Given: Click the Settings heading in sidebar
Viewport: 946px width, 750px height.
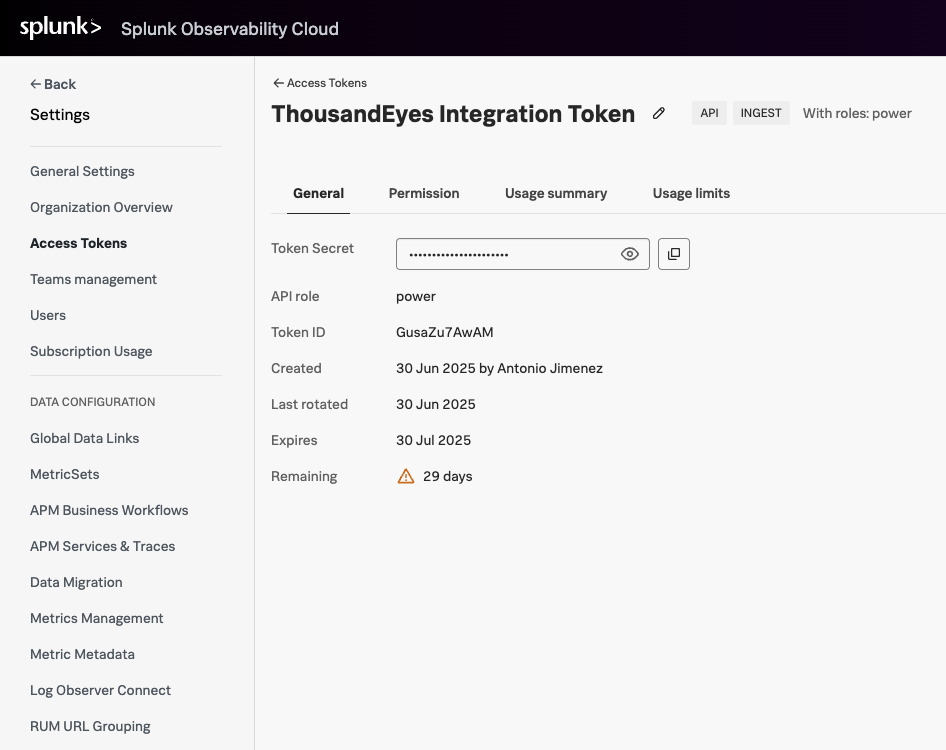Looking at the screenshot, I should pos(60,115).
